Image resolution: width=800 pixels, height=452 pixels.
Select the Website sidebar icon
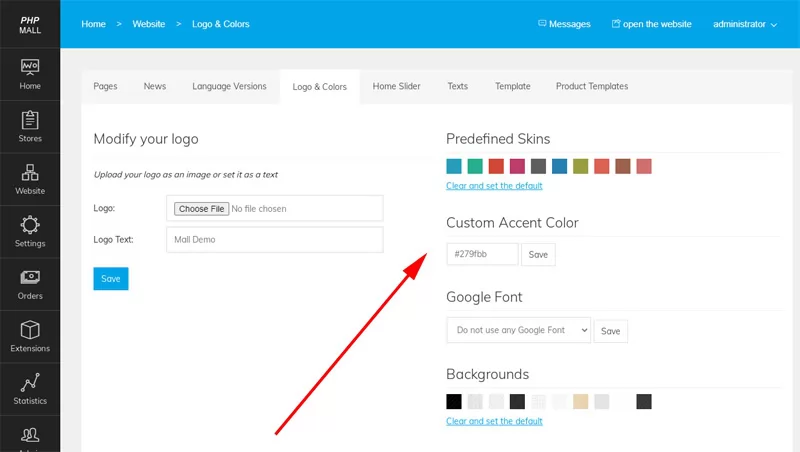click(30, 172)
